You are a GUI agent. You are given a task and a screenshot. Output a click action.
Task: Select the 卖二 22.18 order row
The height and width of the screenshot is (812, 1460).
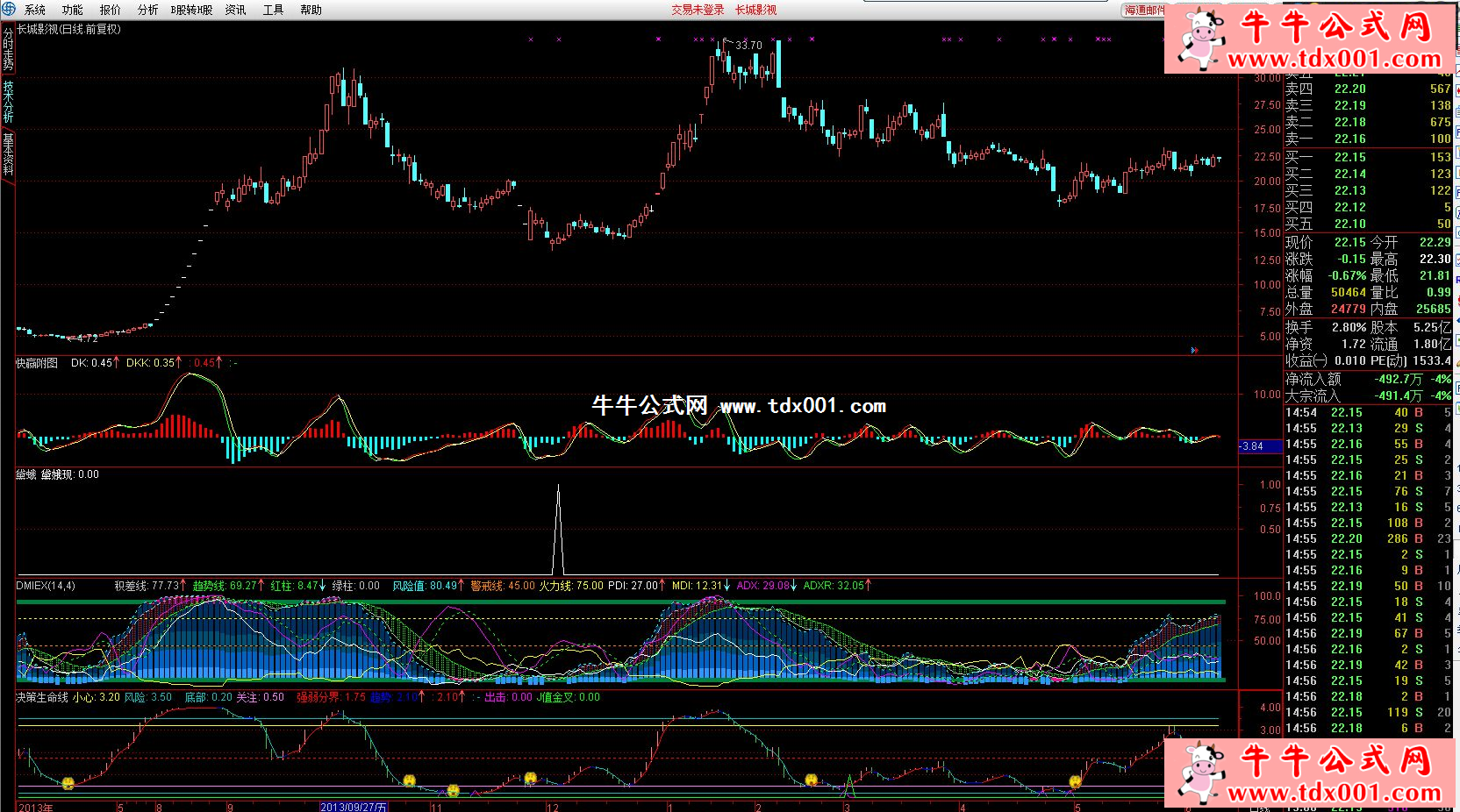pyautogui.click(x=1368, y=122)
